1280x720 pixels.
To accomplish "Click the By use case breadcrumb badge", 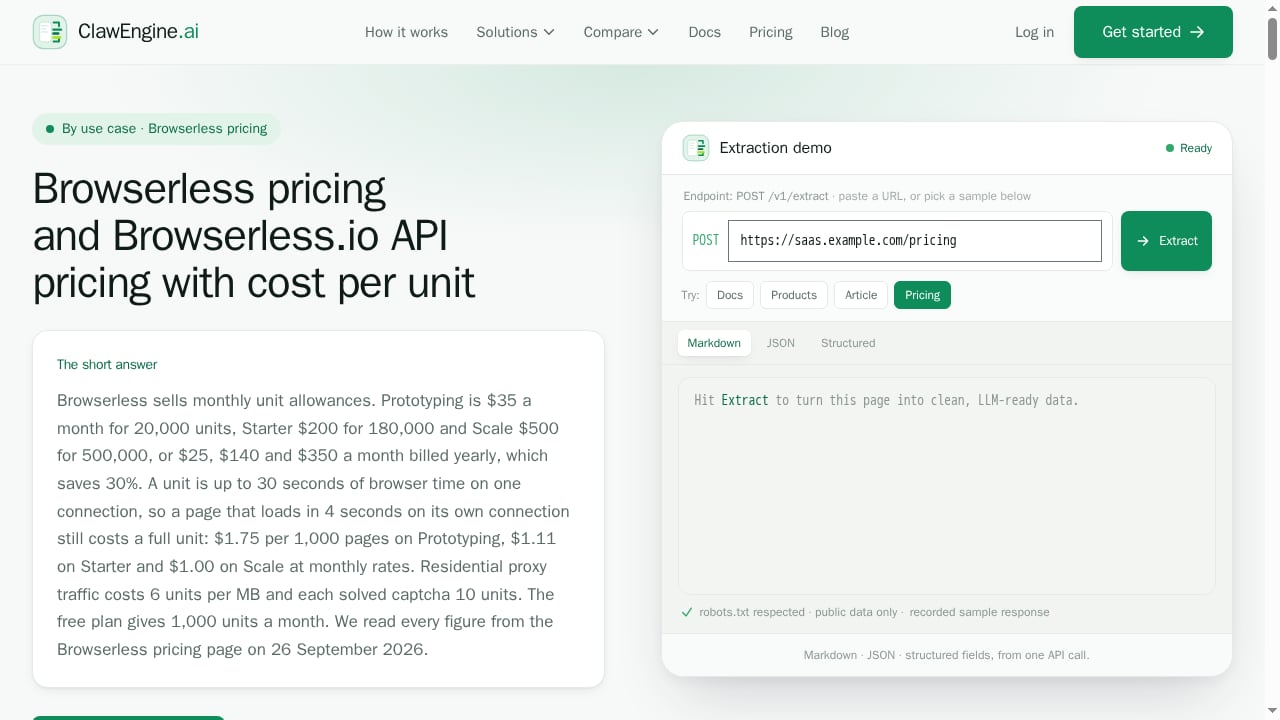I will point(156,129).
